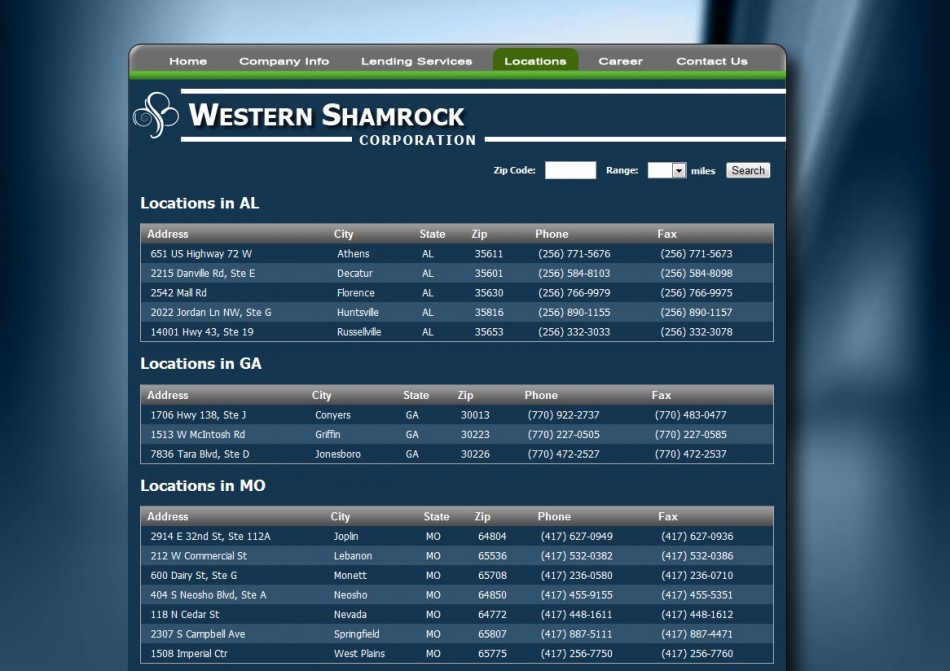Select fax (256) 890-1157

pos(696,312)
